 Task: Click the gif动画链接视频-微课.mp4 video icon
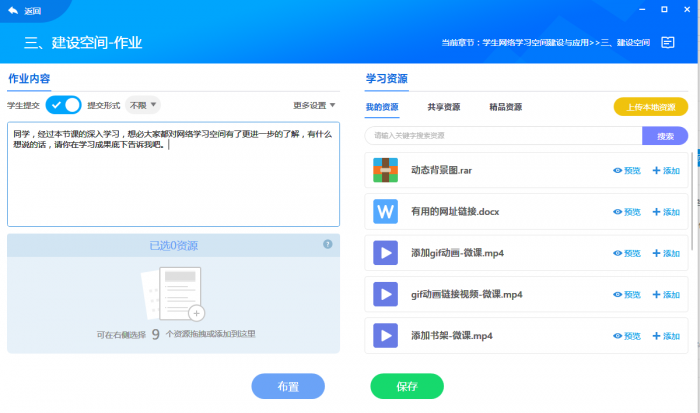385,294
